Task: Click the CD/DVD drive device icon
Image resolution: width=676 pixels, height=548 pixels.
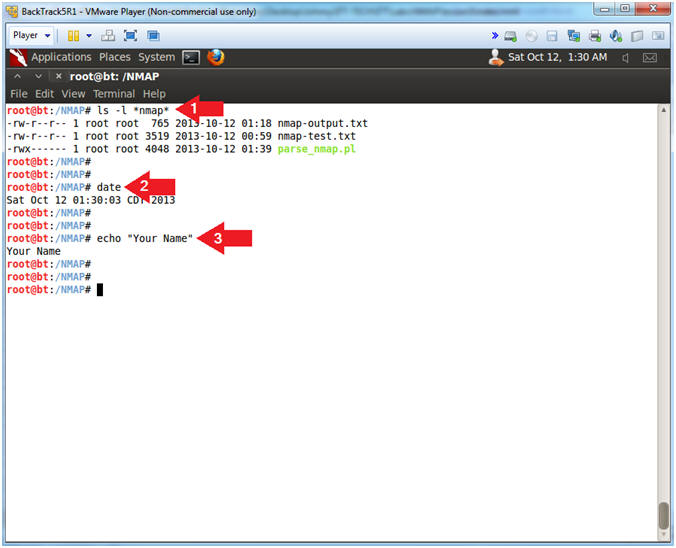Action: (532, 36)
